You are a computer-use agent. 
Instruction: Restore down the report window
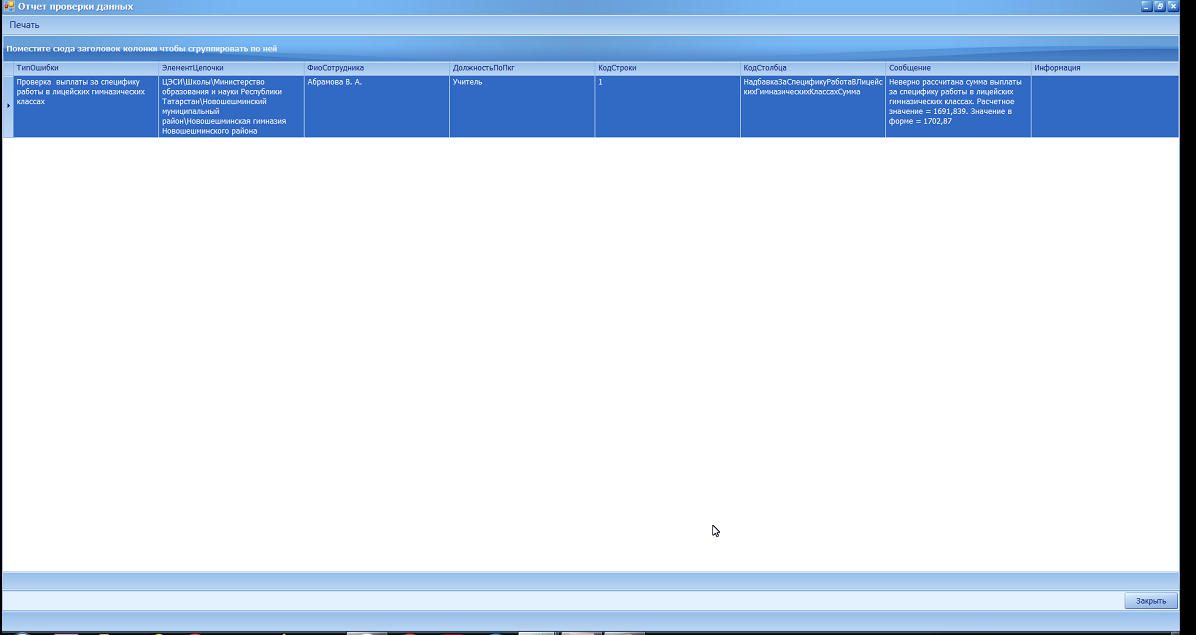[x=1160, y=6]
